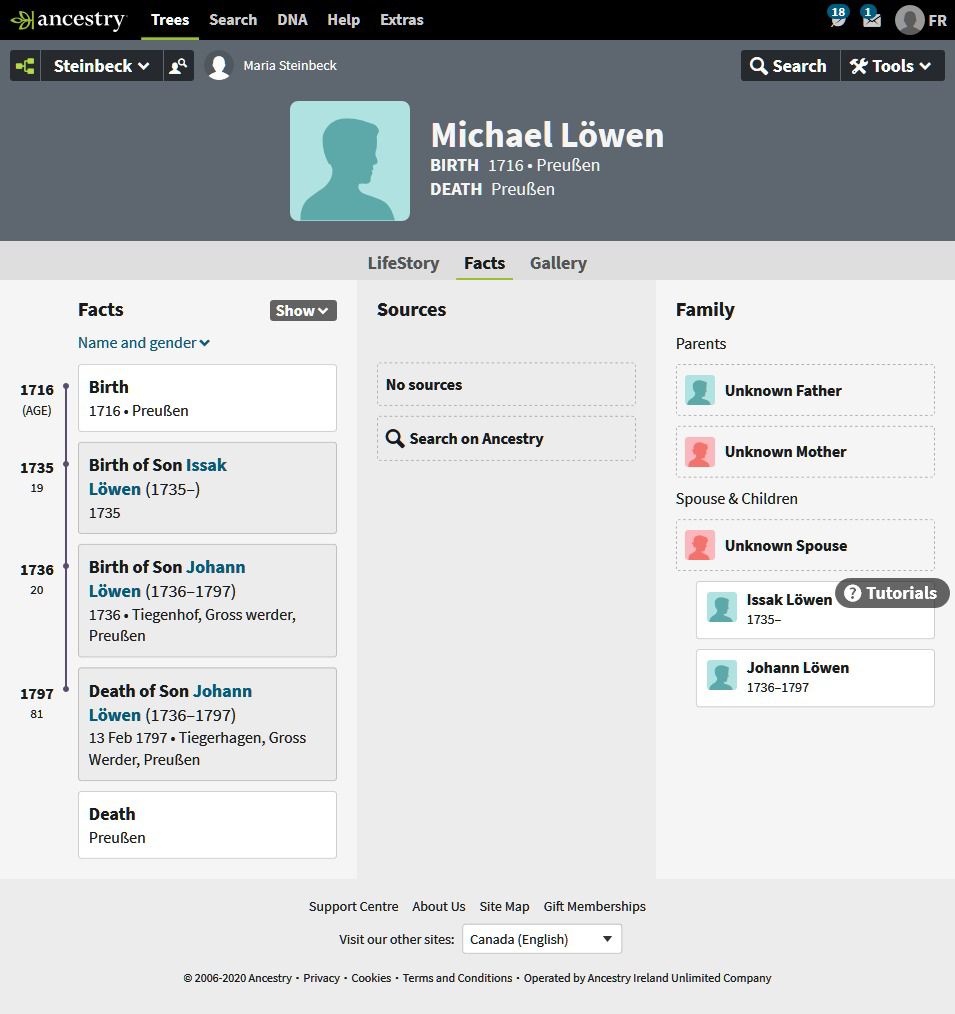
Task: Click 1797 timeline marker
Action: pos(66,689)
